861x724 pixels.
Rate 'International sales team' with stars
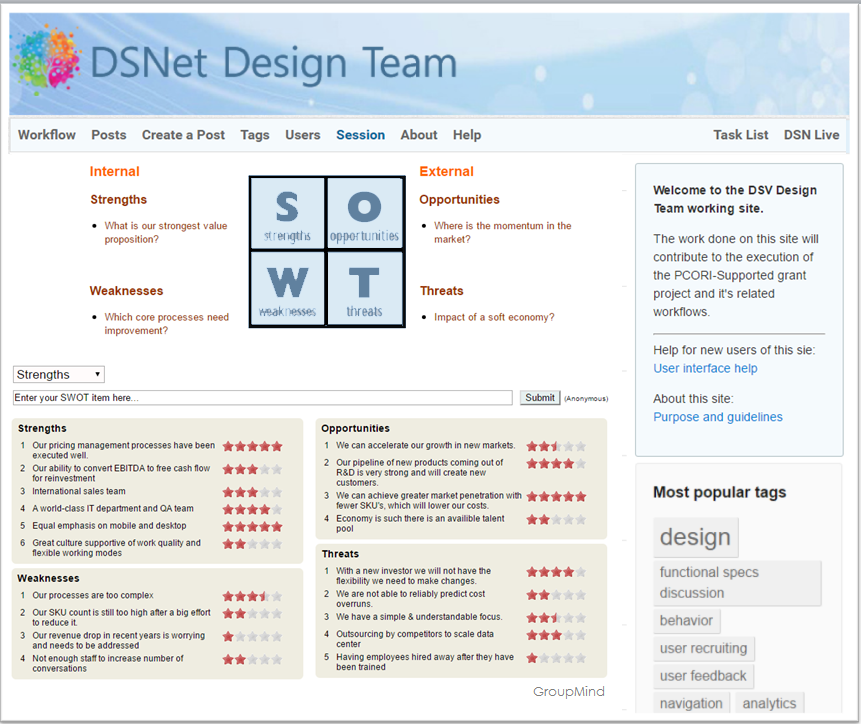coord(252,492)
